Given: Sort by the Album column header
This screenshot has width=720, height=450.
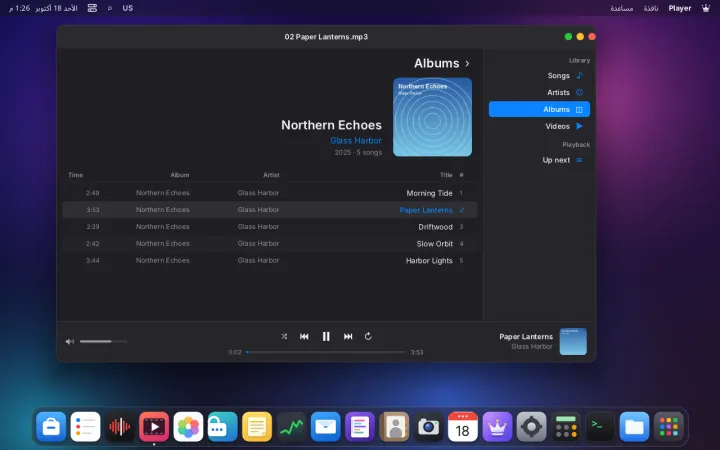Looking at the screenshot, I should point(180,175).
